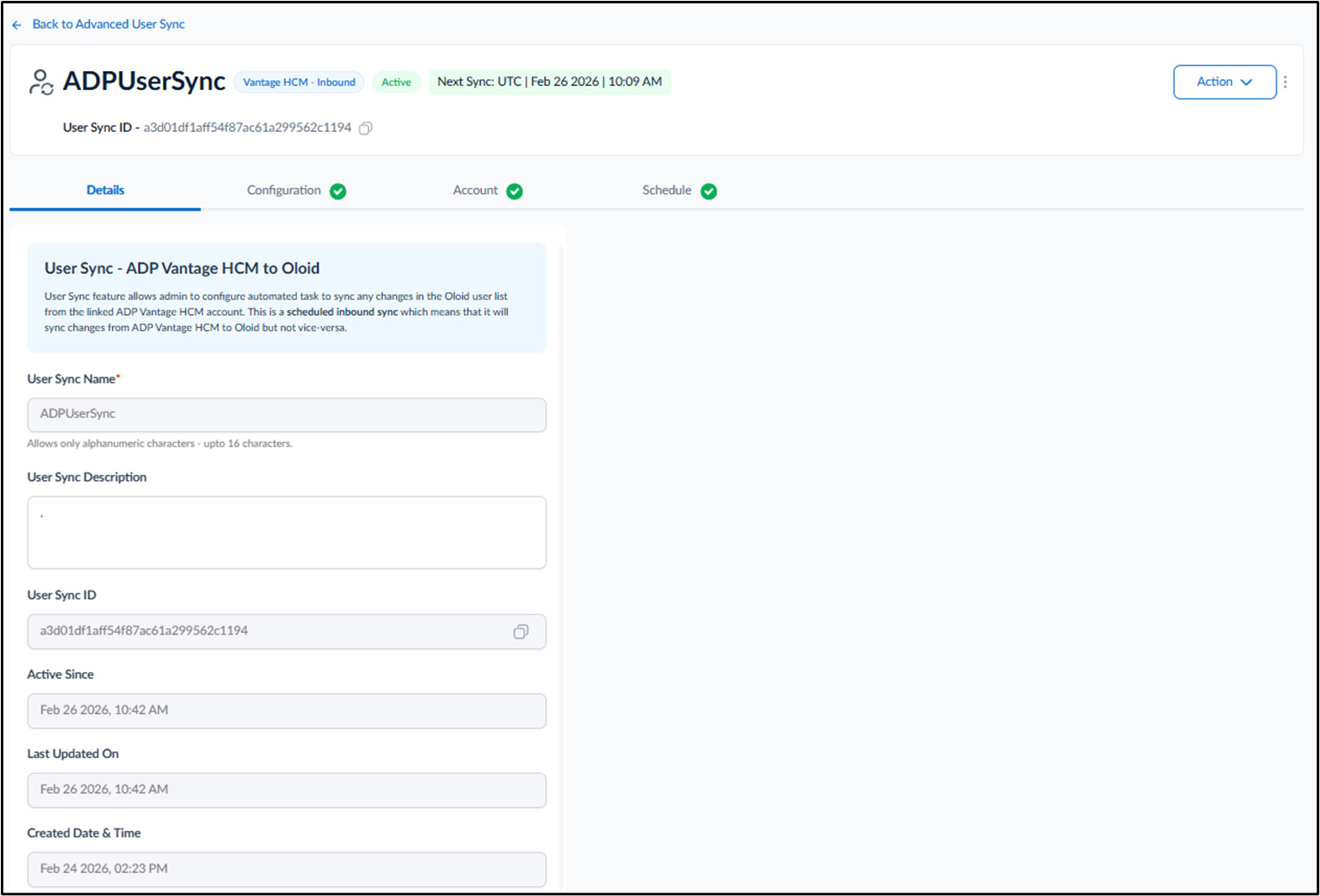Click the User Sync Name field
The width and height of the screenshot is (1320, 896).
[x=287, y=415]
